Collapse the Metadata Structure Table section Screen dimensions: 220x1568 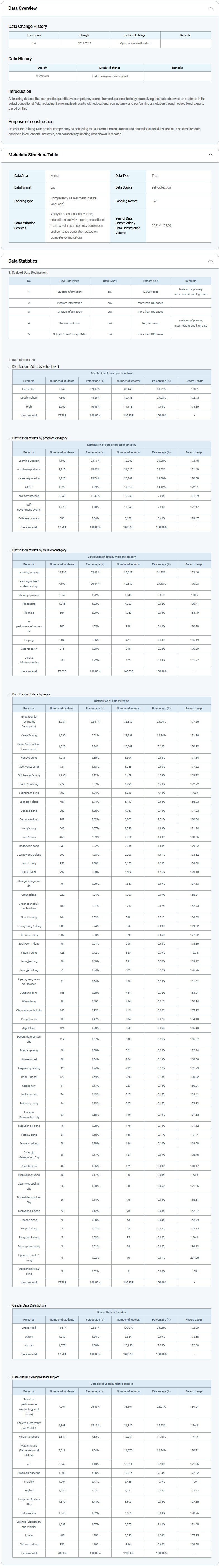click(x=210, y=155)
